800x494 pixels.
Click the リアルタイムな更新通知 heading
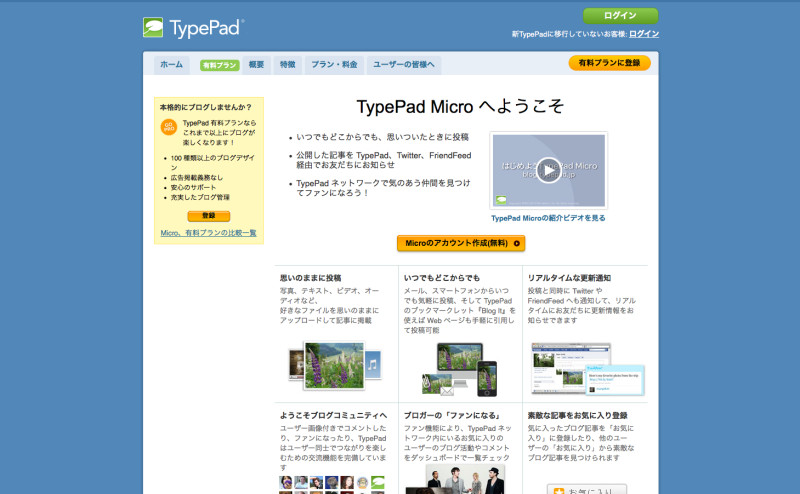(x=569, y=278)
